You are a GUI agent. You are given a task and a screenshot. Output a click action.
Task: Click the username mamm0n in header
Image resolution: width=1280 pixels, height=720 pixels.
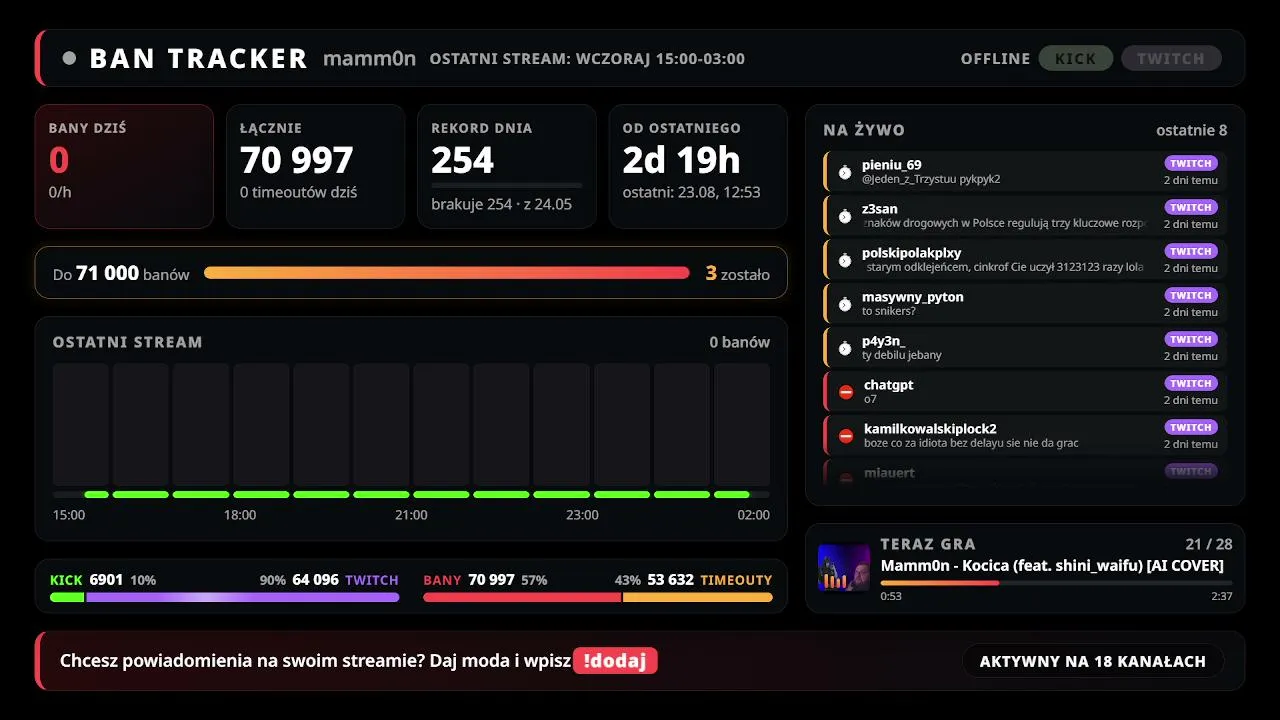[x=369, y=58]
